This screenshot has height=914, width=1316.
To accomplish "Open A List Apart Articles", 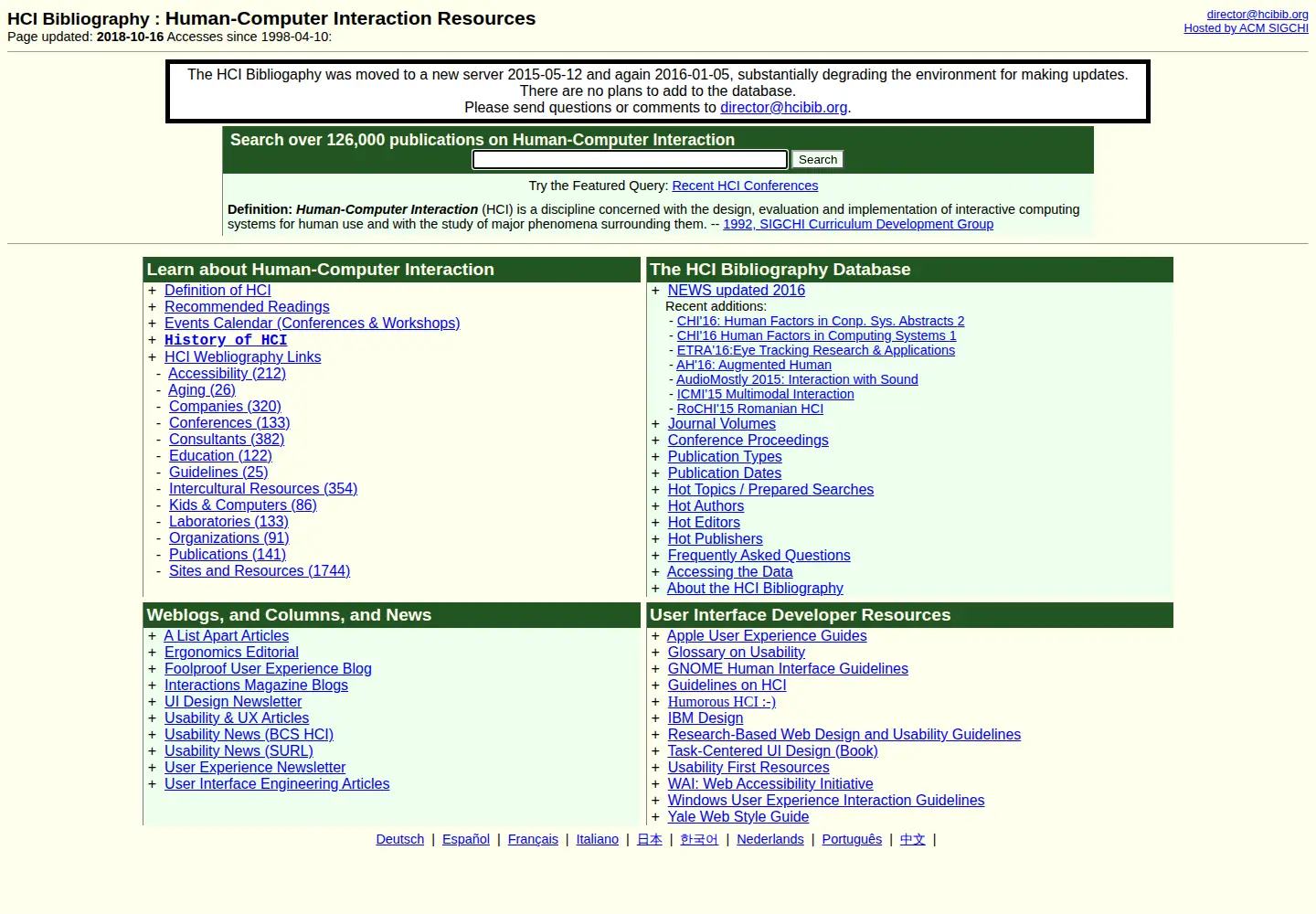I will 227,636.
